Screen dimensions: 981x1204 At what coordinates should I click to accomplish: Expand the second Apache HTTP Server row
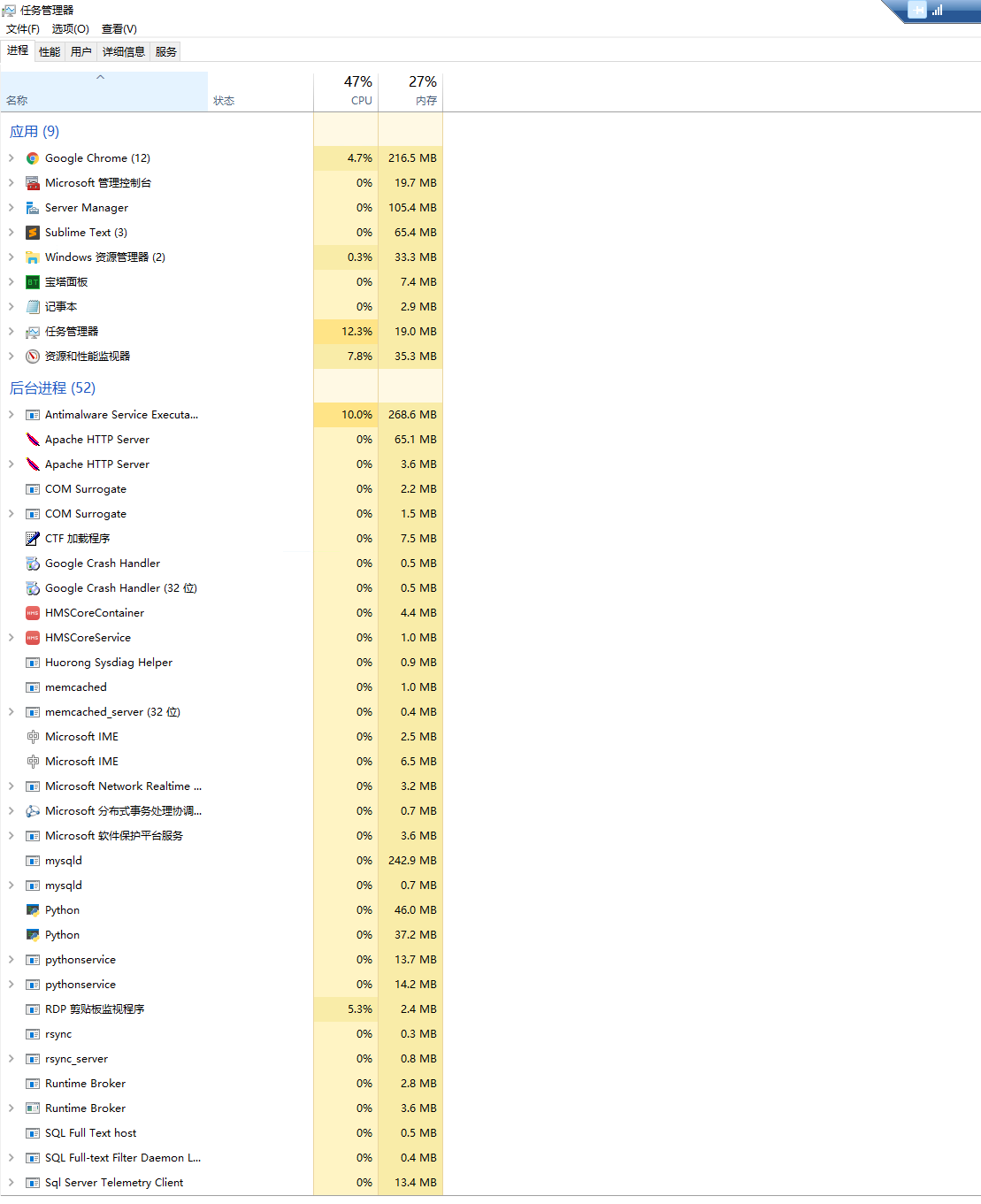(11, 464)
